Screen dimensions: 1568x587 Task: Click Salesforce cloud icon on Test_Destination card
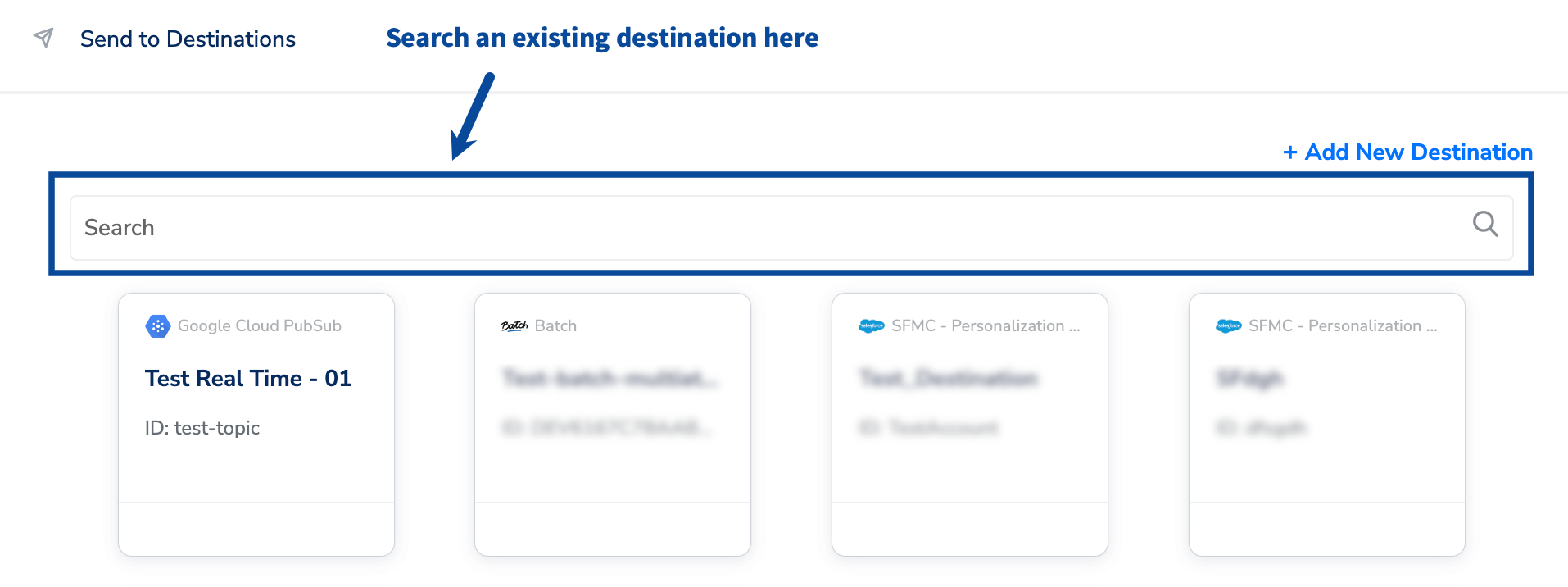[871, 326]
